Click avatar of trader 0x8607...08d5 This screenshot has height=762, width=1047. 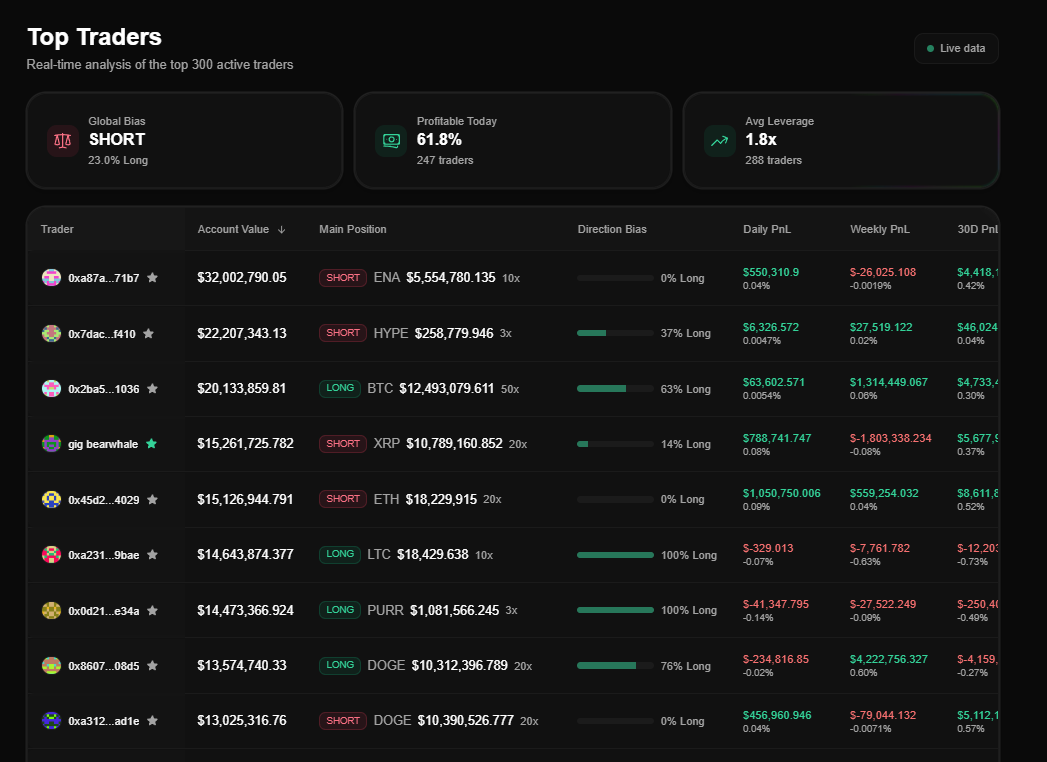(51, 665)
